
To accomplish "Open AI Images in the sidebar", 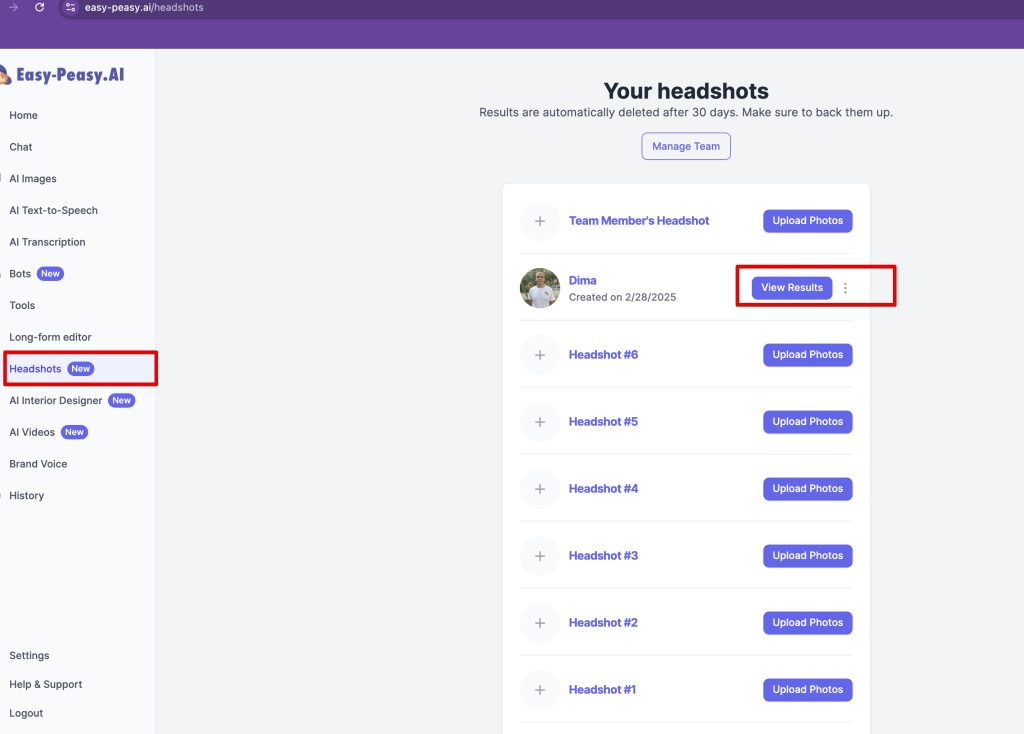I will pyautogui.click(x=33, y=179).
